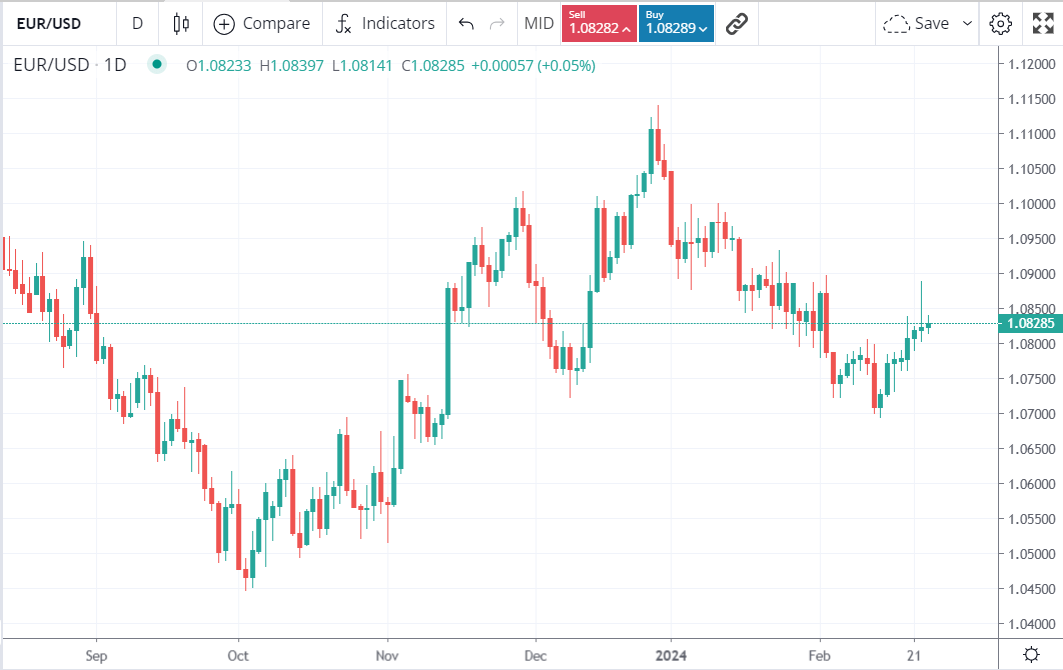The width and height of the screenshot is (1063, 670).
Task: Click the 2024 marker on the time axis
Action: pos(672,654)
